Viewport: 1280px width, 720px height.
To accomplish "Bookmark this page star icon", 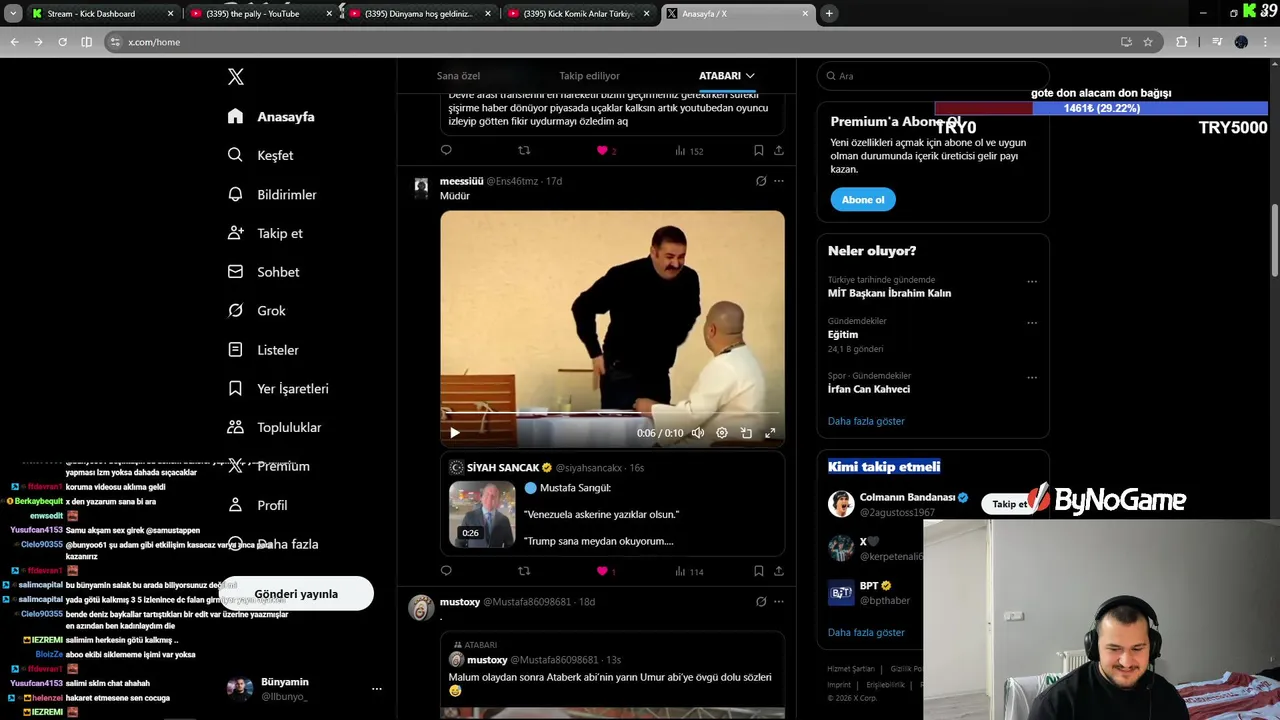I will coord(1148,42).
